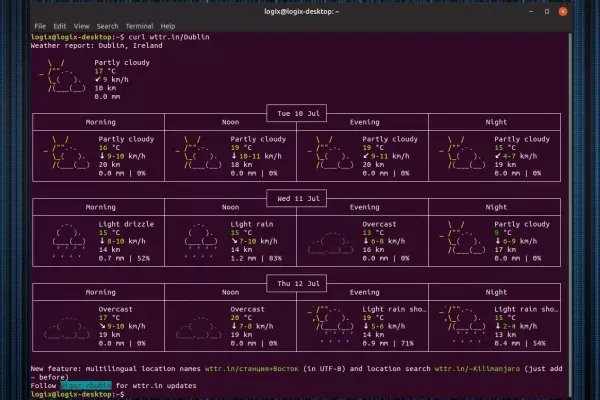The width and height of the screenshot is (600, 400).
Task: Click the 'Tue 10 Jul' date header
Action: pyautogui.click(x=298, y=113)
